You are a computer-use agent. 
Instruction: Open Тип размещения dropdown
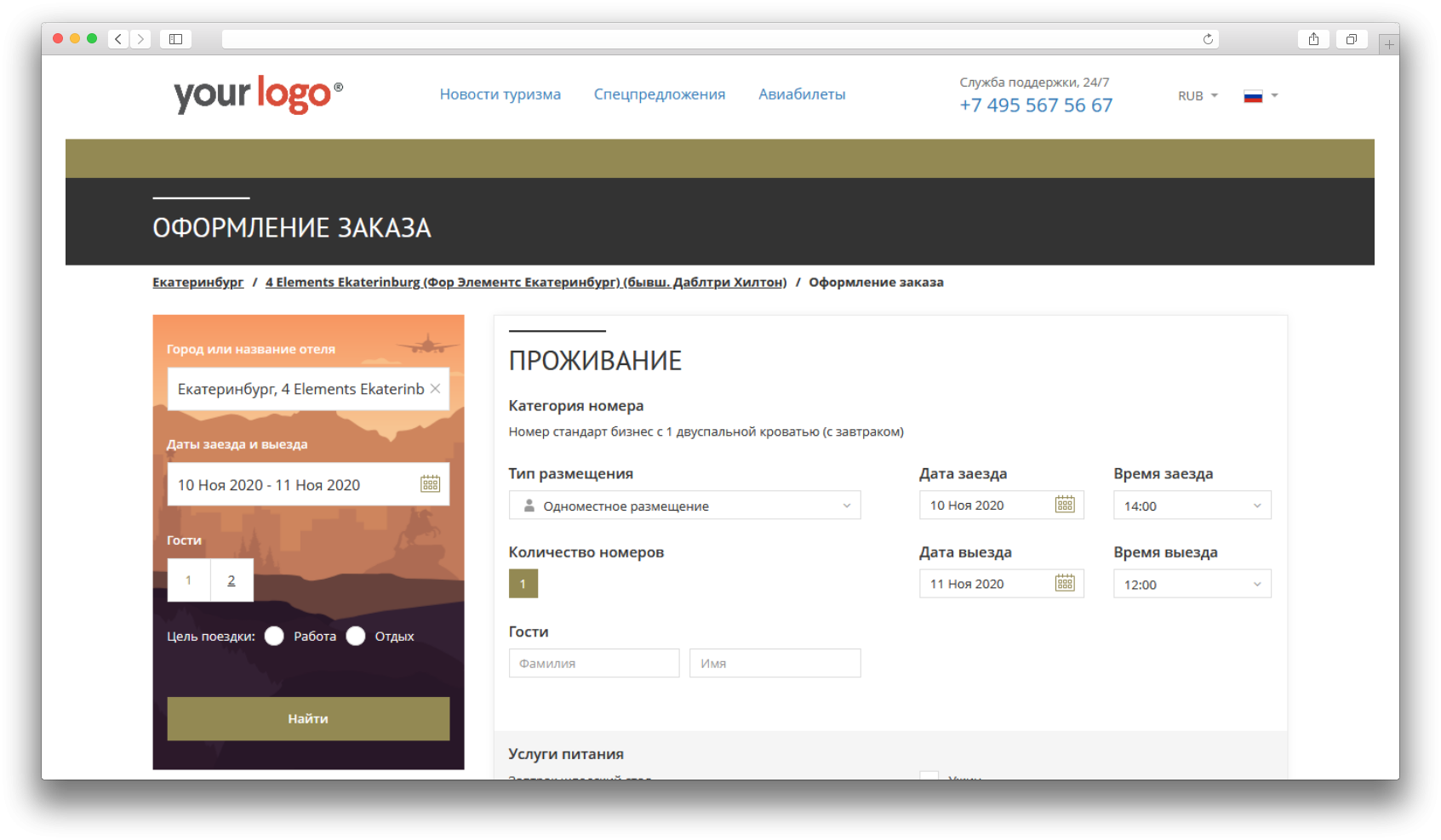click(x=684, y=506)
